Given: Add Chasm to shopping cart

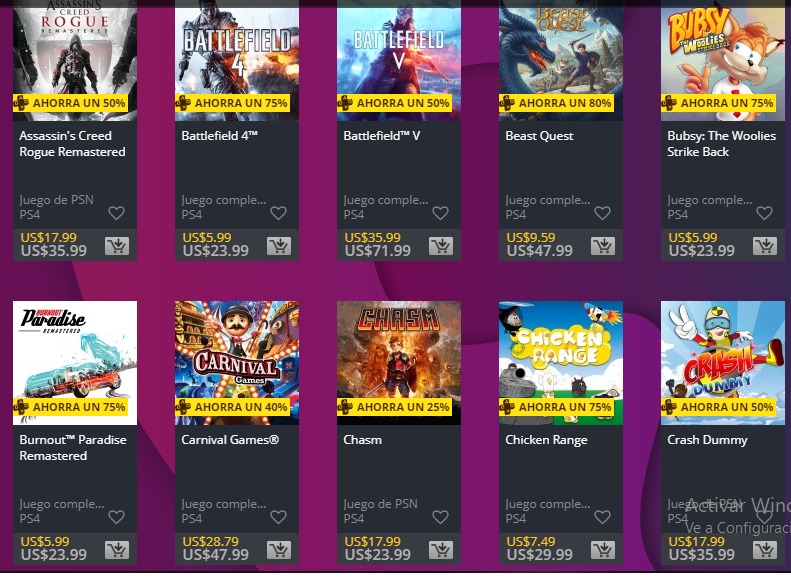Looking at the screenshot, I should click(440, 550).
